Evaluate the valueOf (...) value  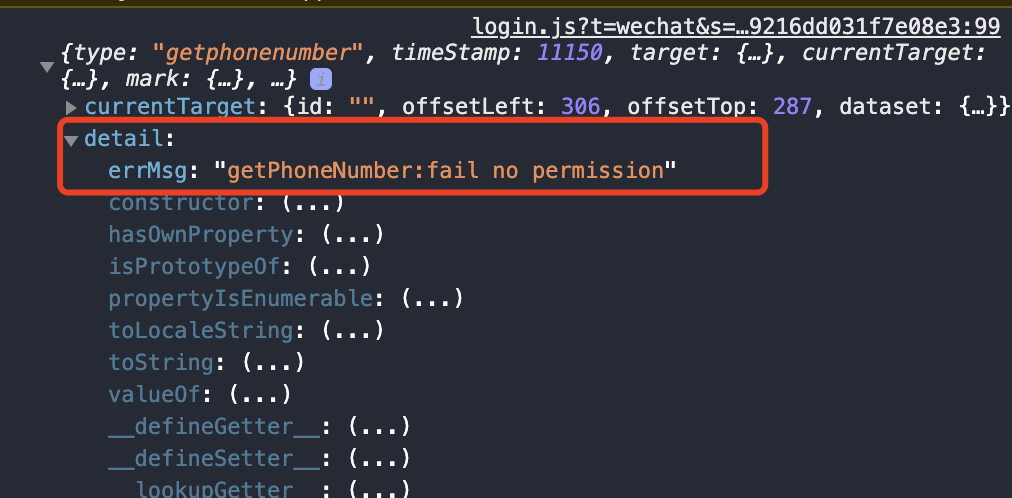tap(260, 394)
